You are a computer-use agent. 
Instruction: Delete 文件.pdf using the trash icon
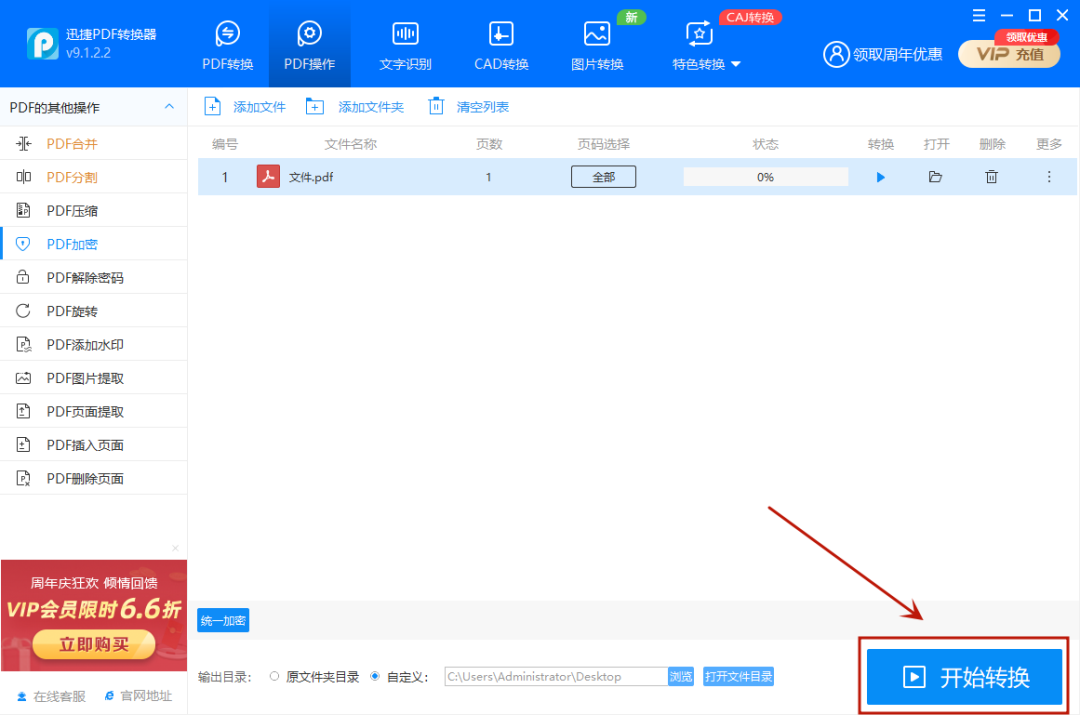click(991, 177)
